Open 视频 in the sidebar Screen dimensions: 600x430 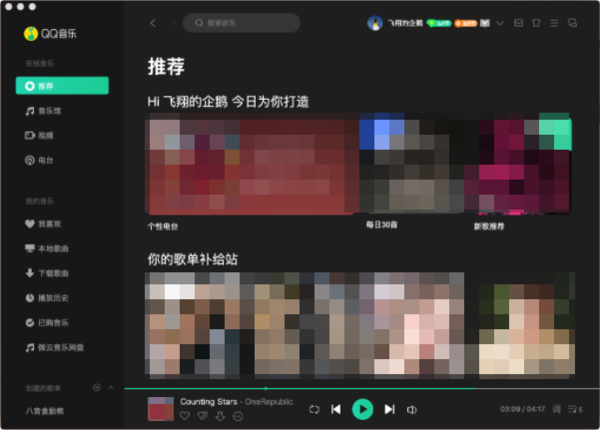[x=39, y=135]
